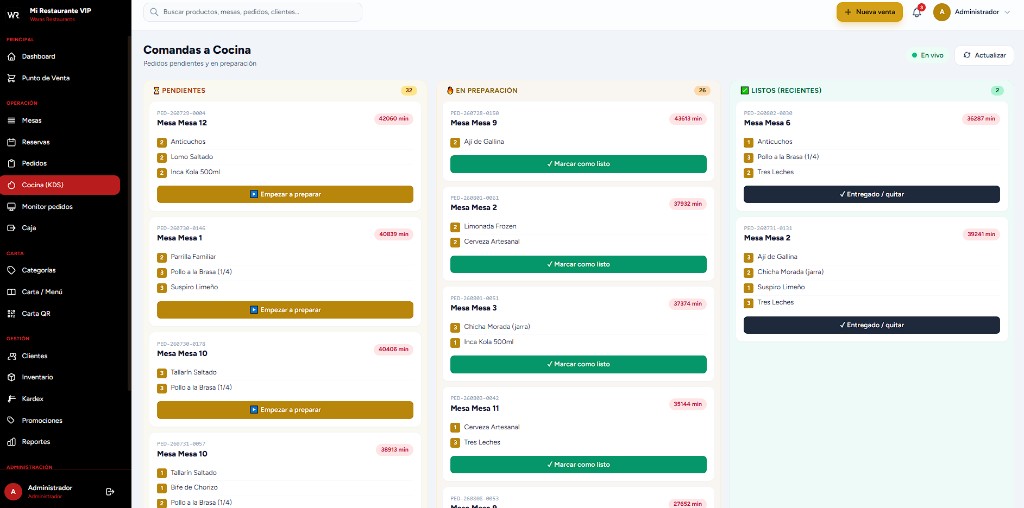Expand the Administrador account dropdown chevron
The image size is (1024, 508).
pos(1007,12)
